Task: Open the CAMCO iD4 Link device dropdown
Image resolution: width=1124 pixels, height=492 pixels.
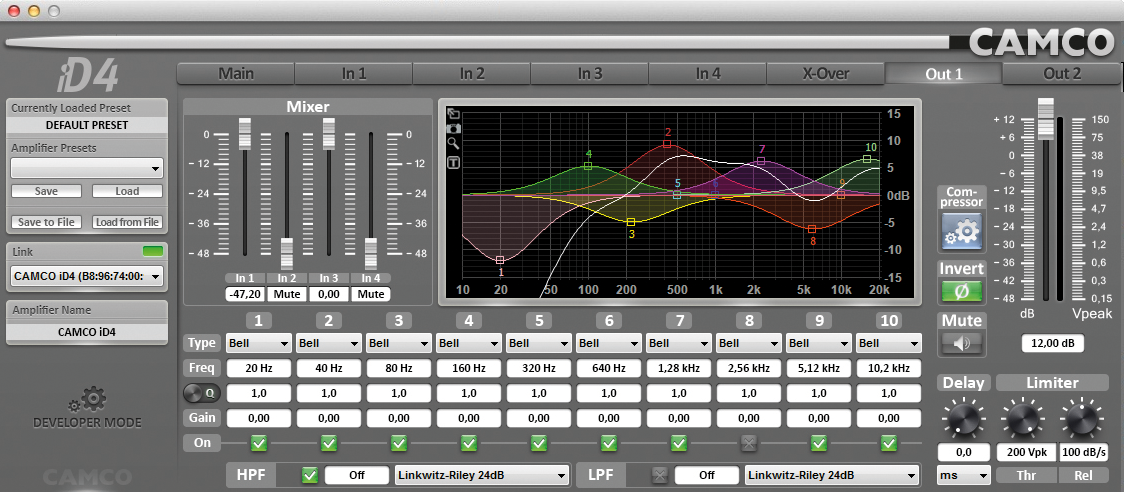Action: 87,276
